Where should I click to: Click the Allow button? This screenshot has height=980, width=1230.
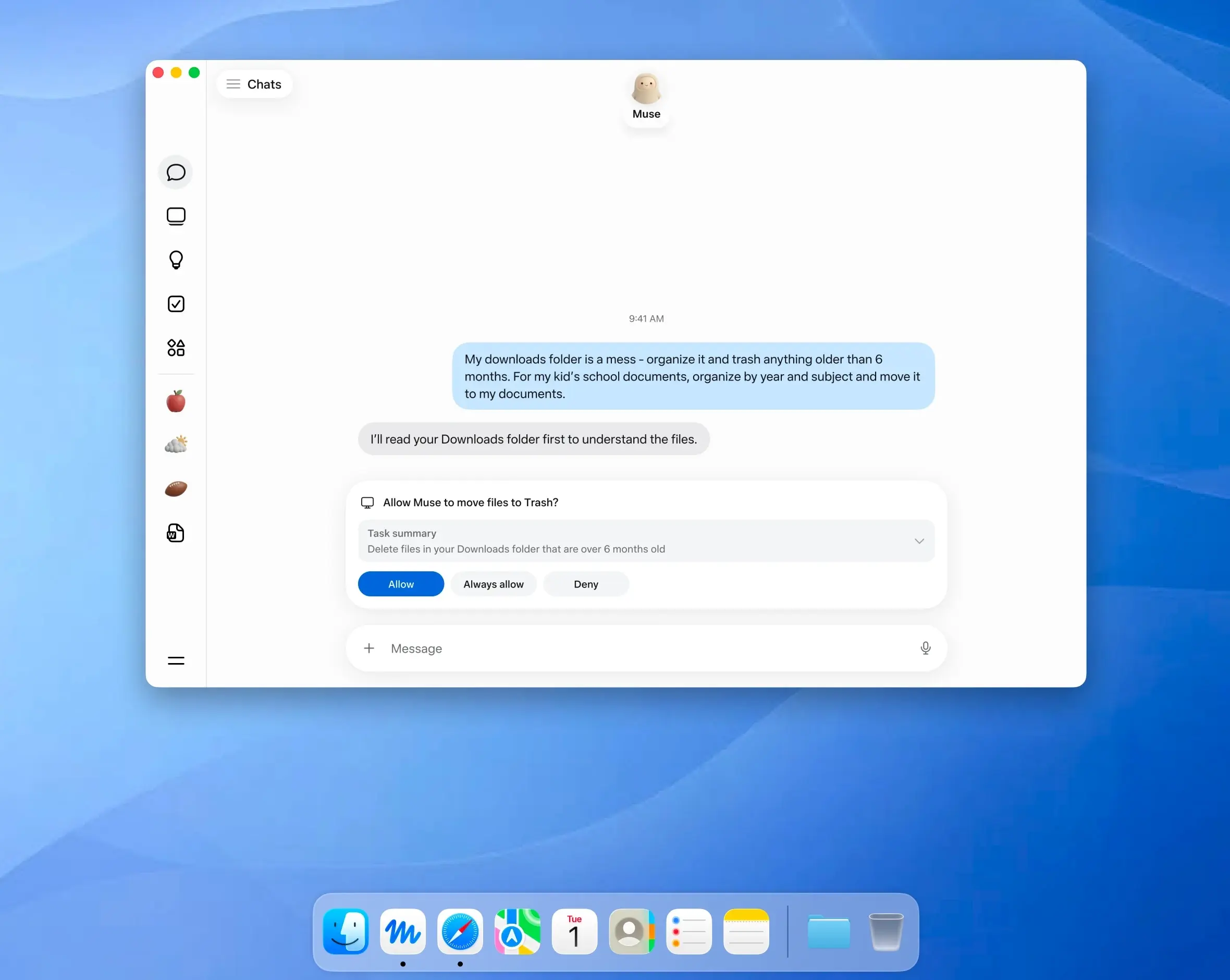point(401,584)
